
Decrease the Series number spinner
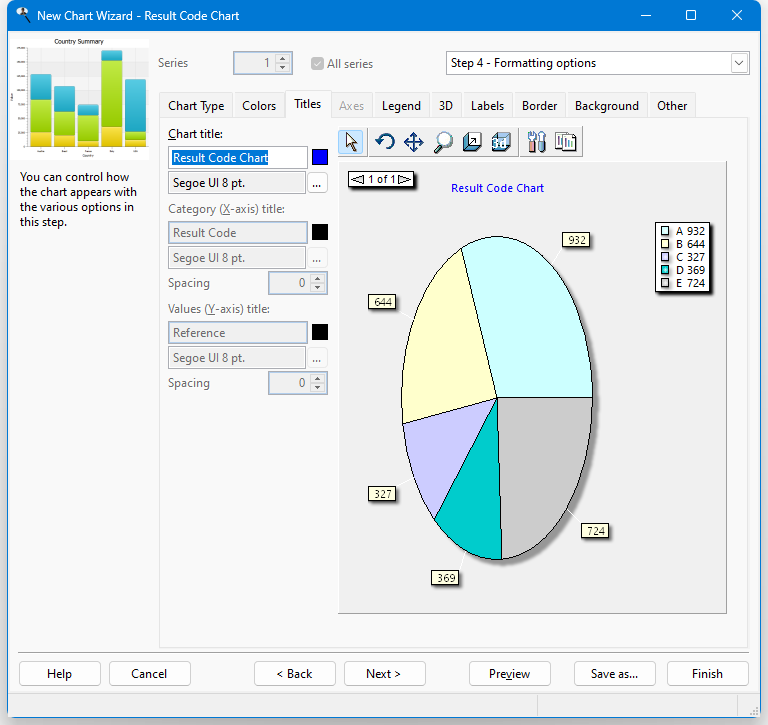click(283, 68)
